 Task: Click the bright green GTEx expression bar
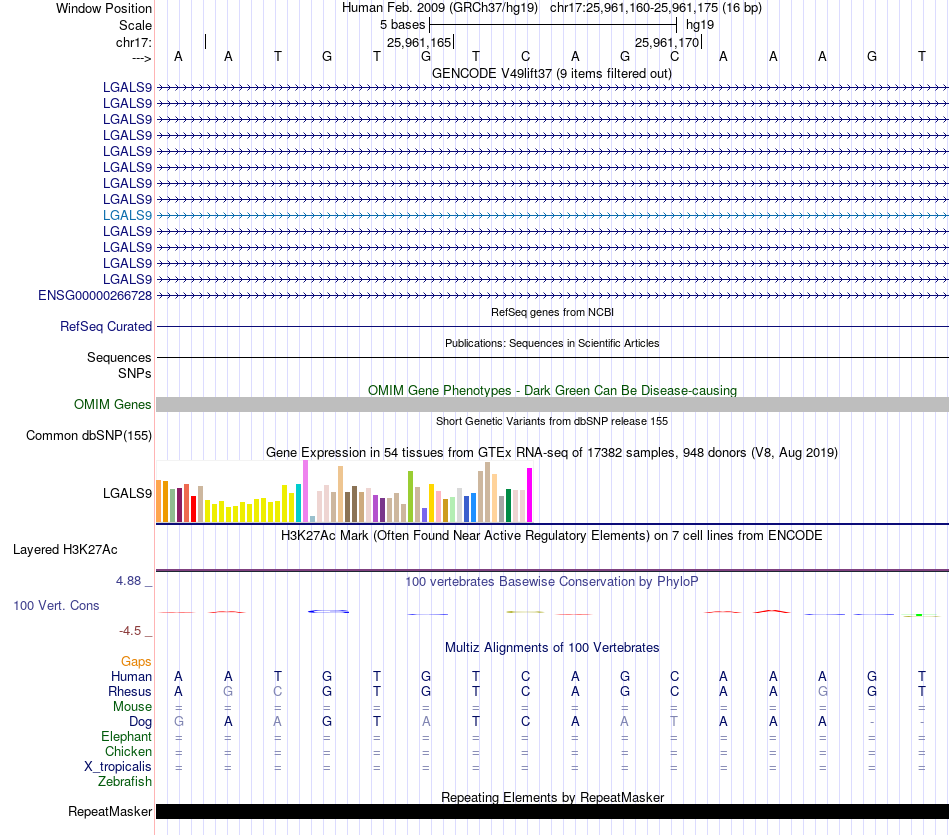410,497
